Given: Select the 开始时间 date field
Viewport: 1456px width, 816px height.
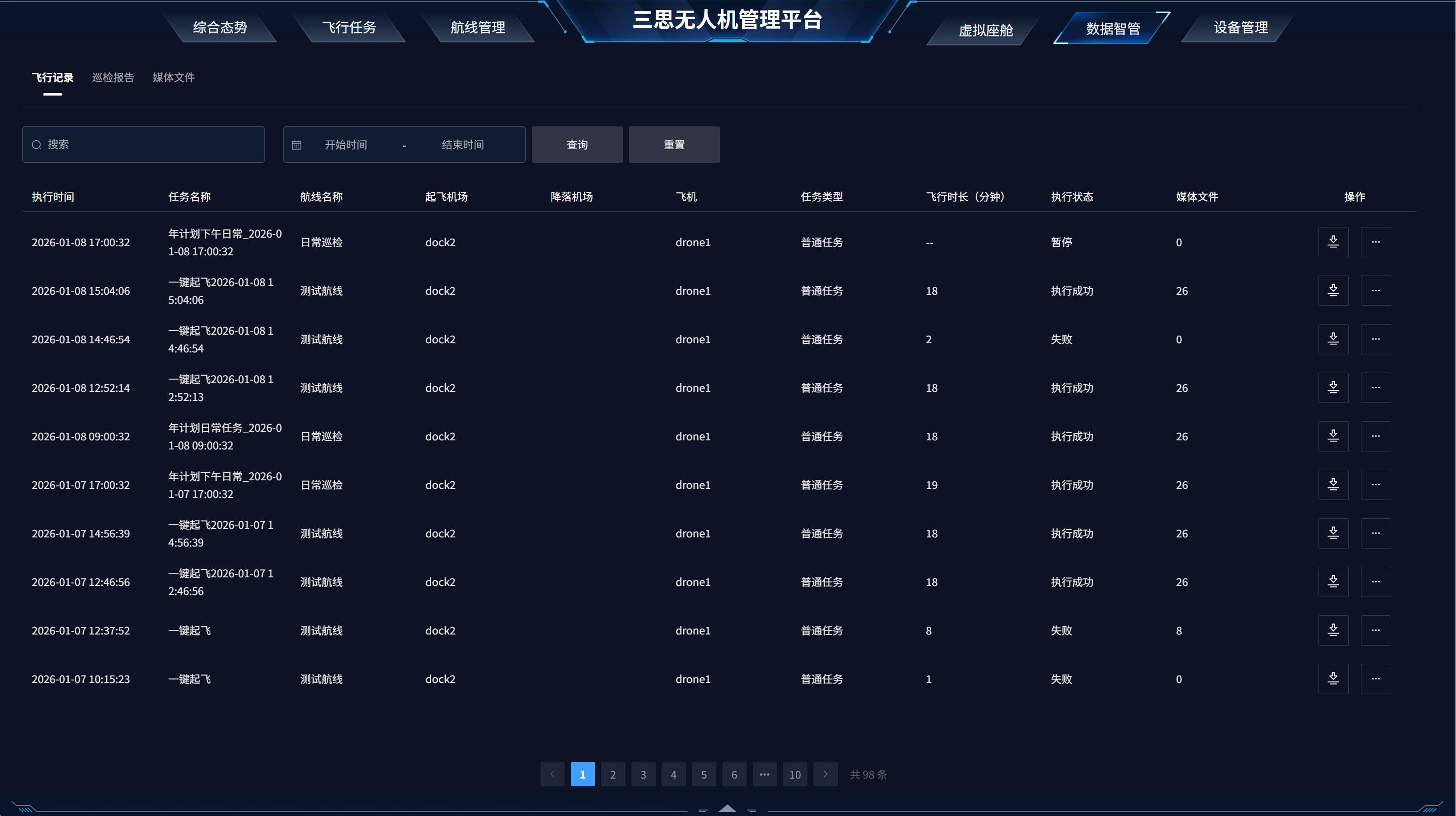Looking at the screenshot, I should [x=345, y=145].
